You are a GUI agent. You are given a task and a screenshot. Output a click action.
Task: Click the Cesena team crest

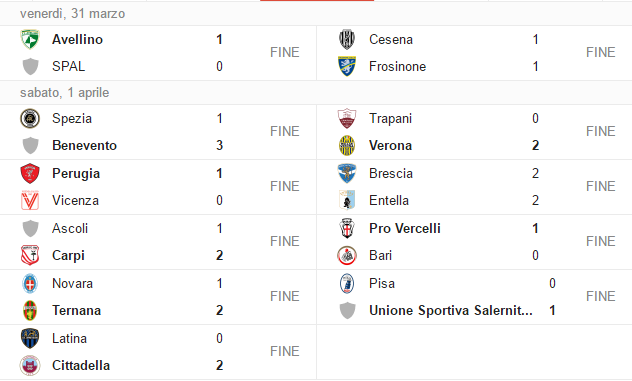coord(347,39)
